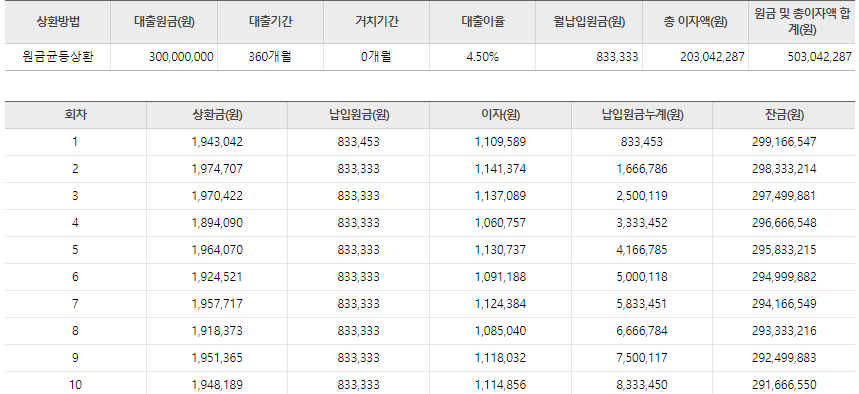
Task: Select repayment amount 1,943,042 in row 1
Action: pos(217,142)
